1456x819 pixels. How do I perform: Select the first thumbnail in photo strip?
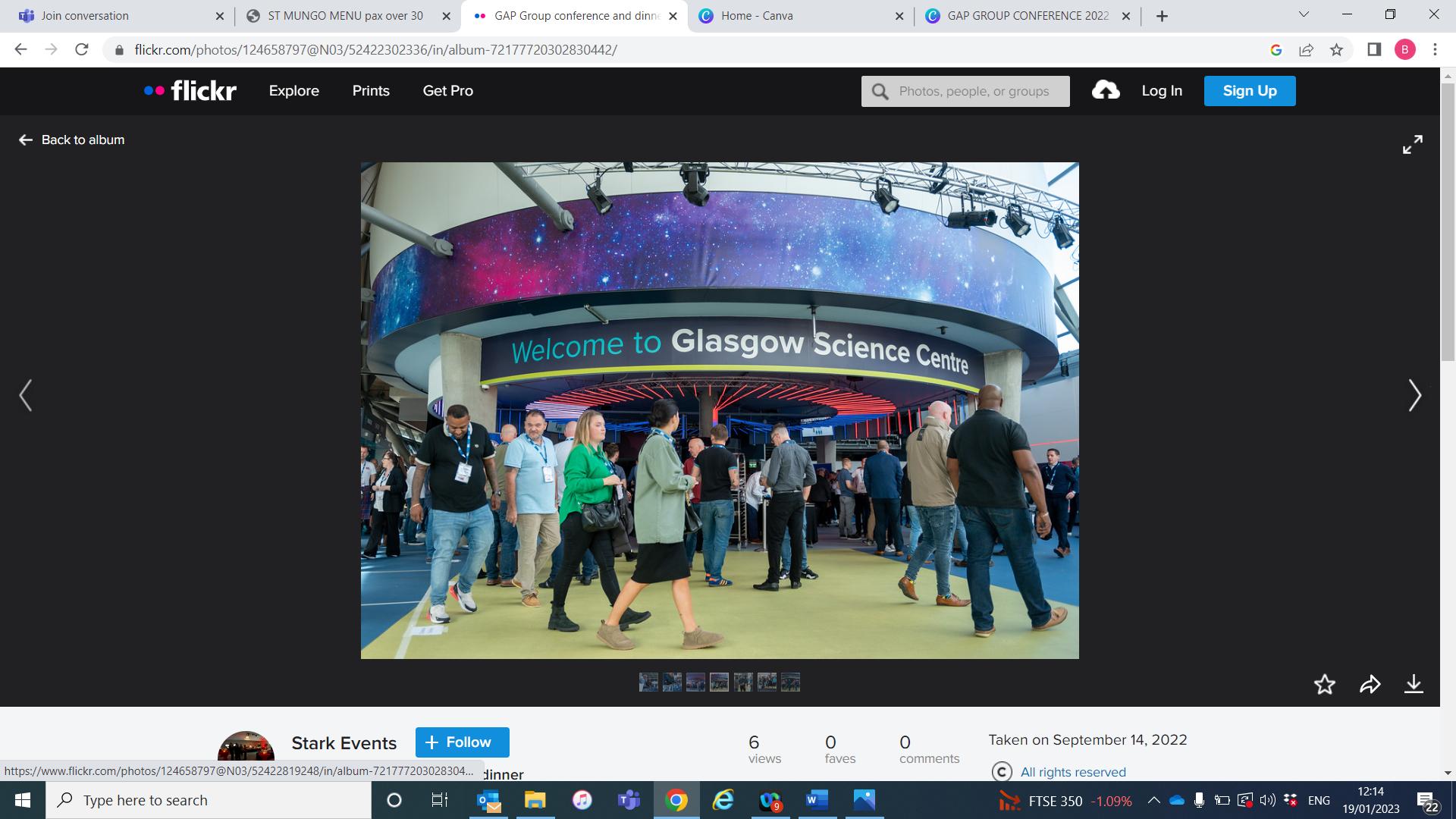tap(648, 682)
